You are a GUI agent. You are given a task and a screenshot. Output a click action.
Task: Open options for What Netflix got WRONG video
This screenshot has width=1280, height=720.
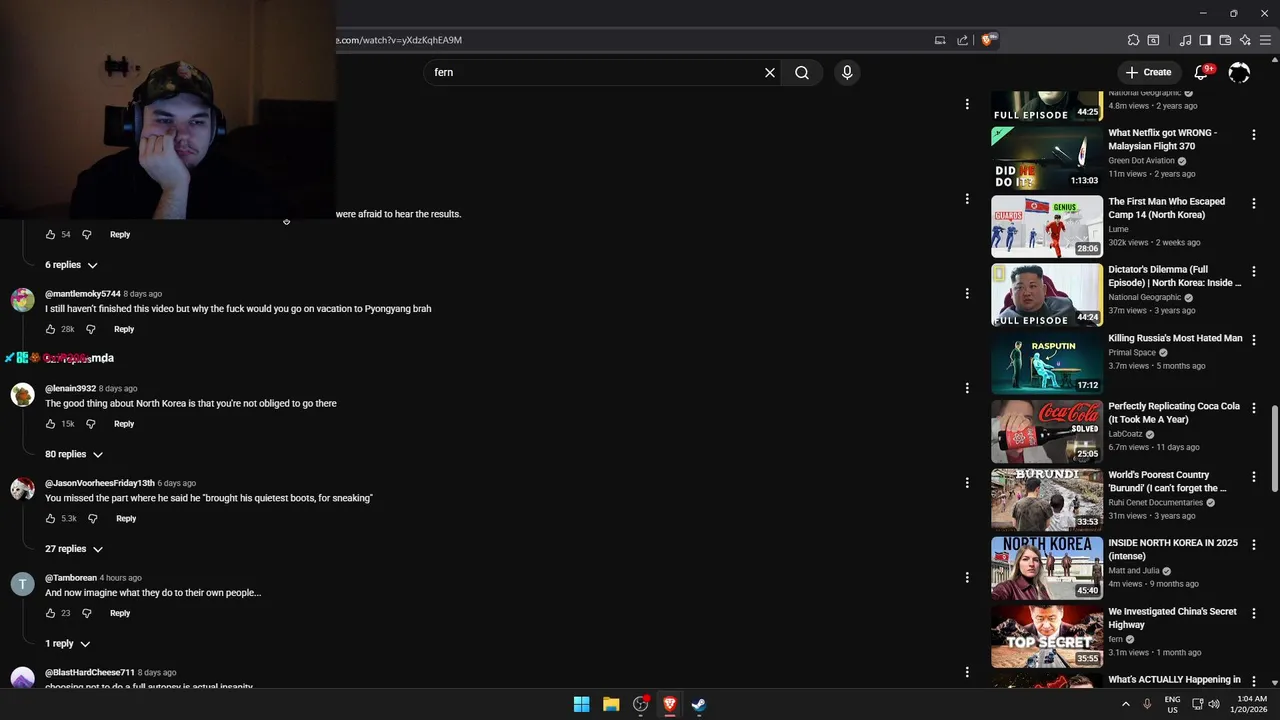(x=1253, y=134)
